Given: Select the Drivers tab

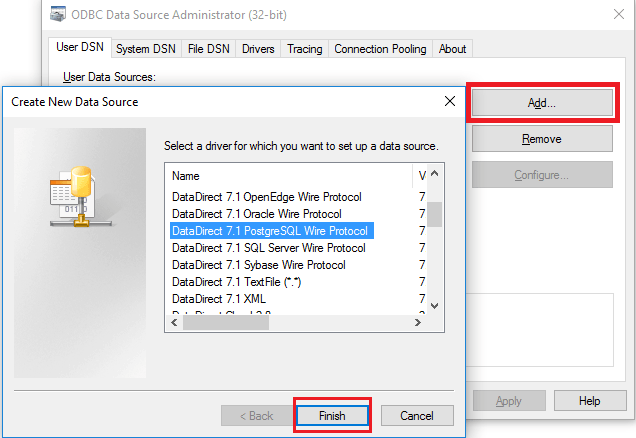Looking at the screenshot, I should (258, 48).
